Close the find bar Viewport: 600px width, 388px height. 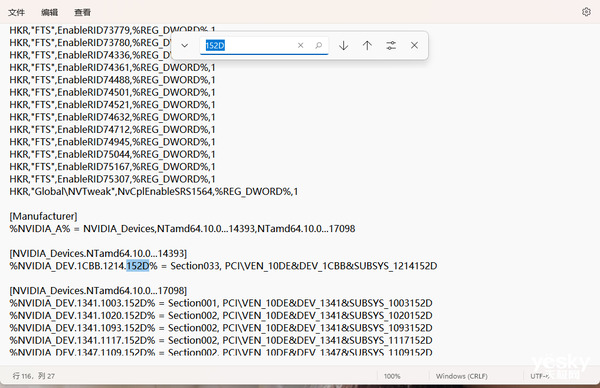pos(414,46)
